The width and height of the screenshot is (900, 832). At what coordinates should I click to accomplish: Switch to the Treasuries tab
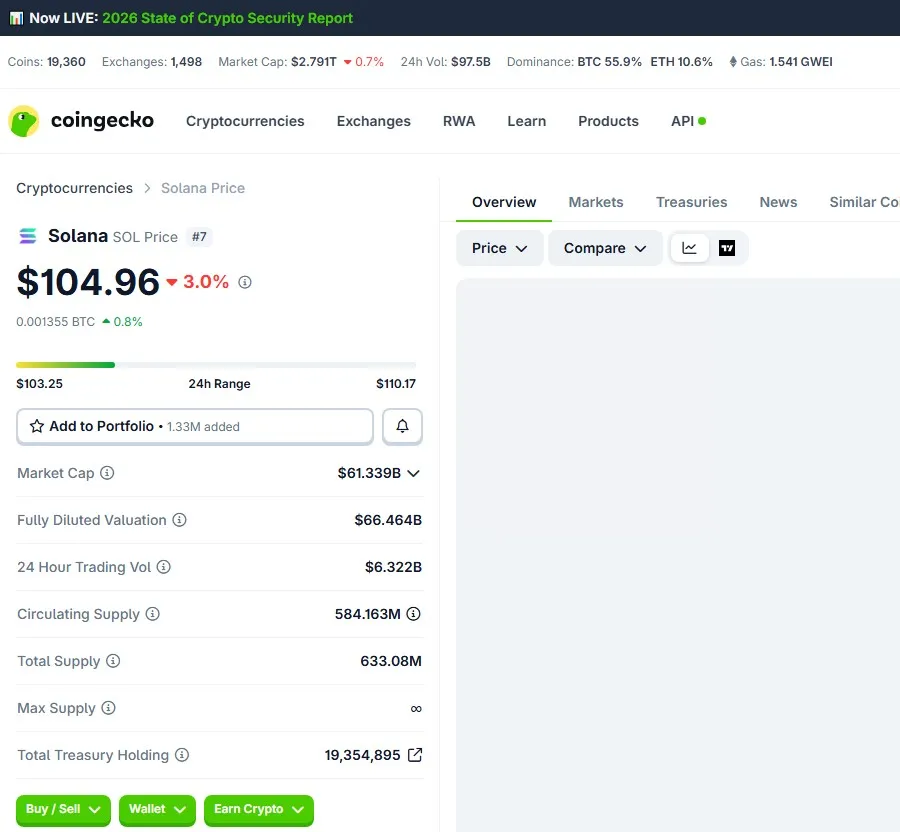point(692,202)
